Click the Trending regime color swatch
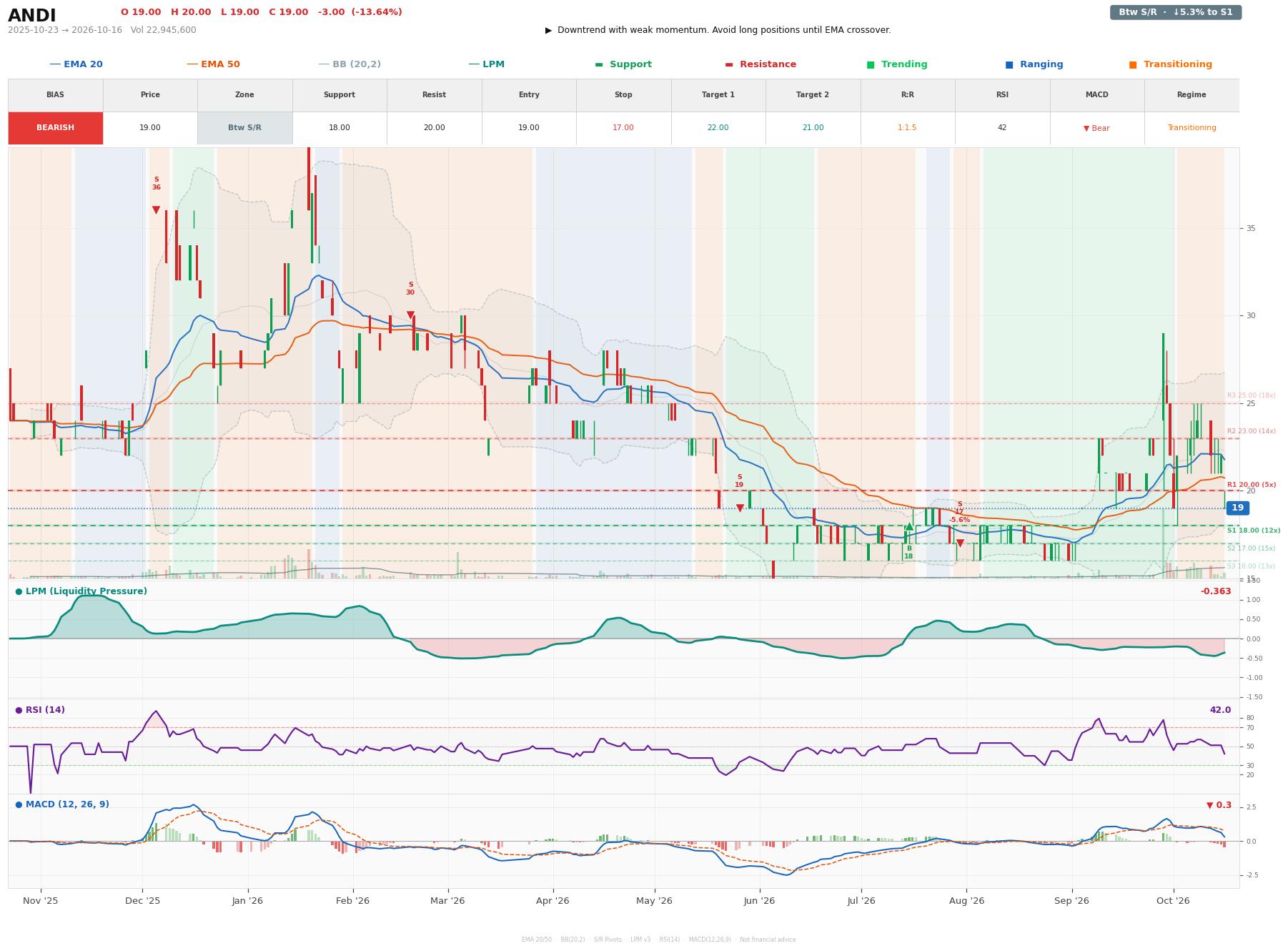This screenshot has height=951, width=1288. pyautogui.click(x=870, y=64)
